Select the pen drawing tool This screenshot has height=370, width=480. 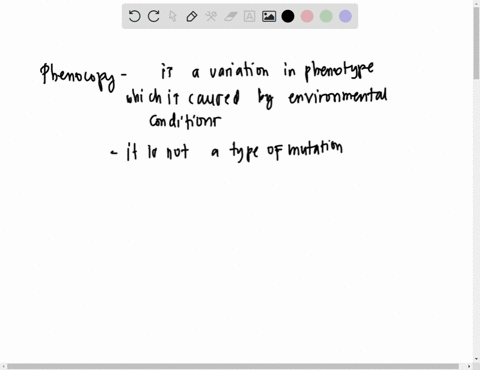[x=192, y=16]
